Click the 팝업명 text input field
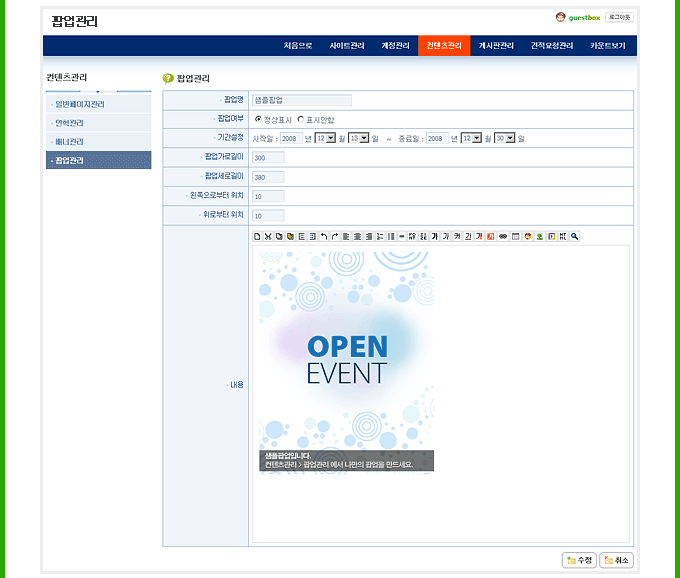The height and width of the screenshot is (578, 680). pos(302,100)
